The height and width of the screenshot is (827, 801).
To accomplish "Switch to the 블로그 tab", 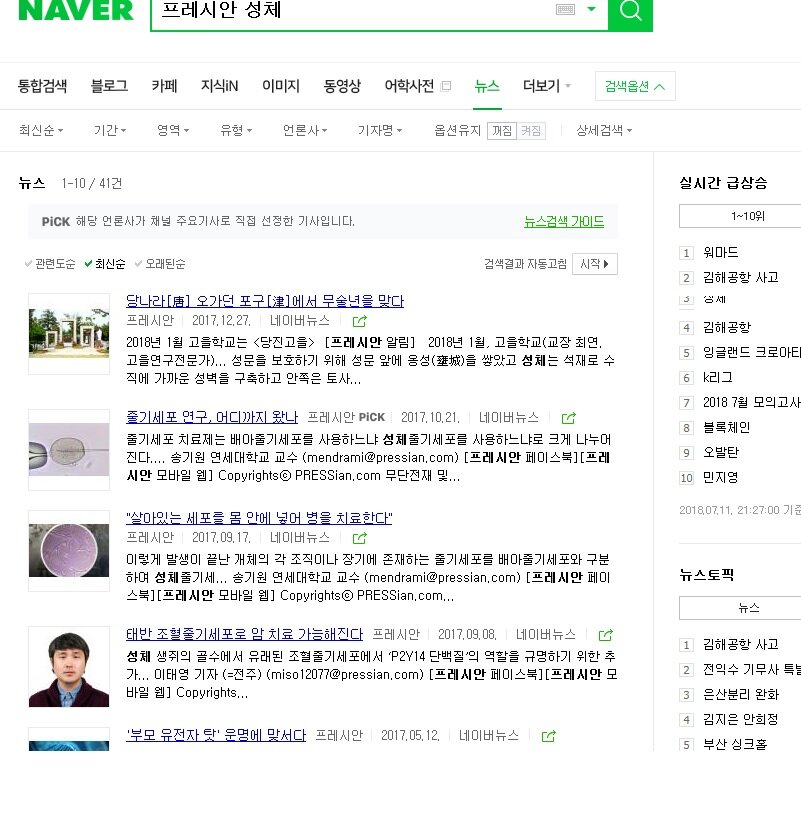I will pyautogui.click(x=109, y=86).
